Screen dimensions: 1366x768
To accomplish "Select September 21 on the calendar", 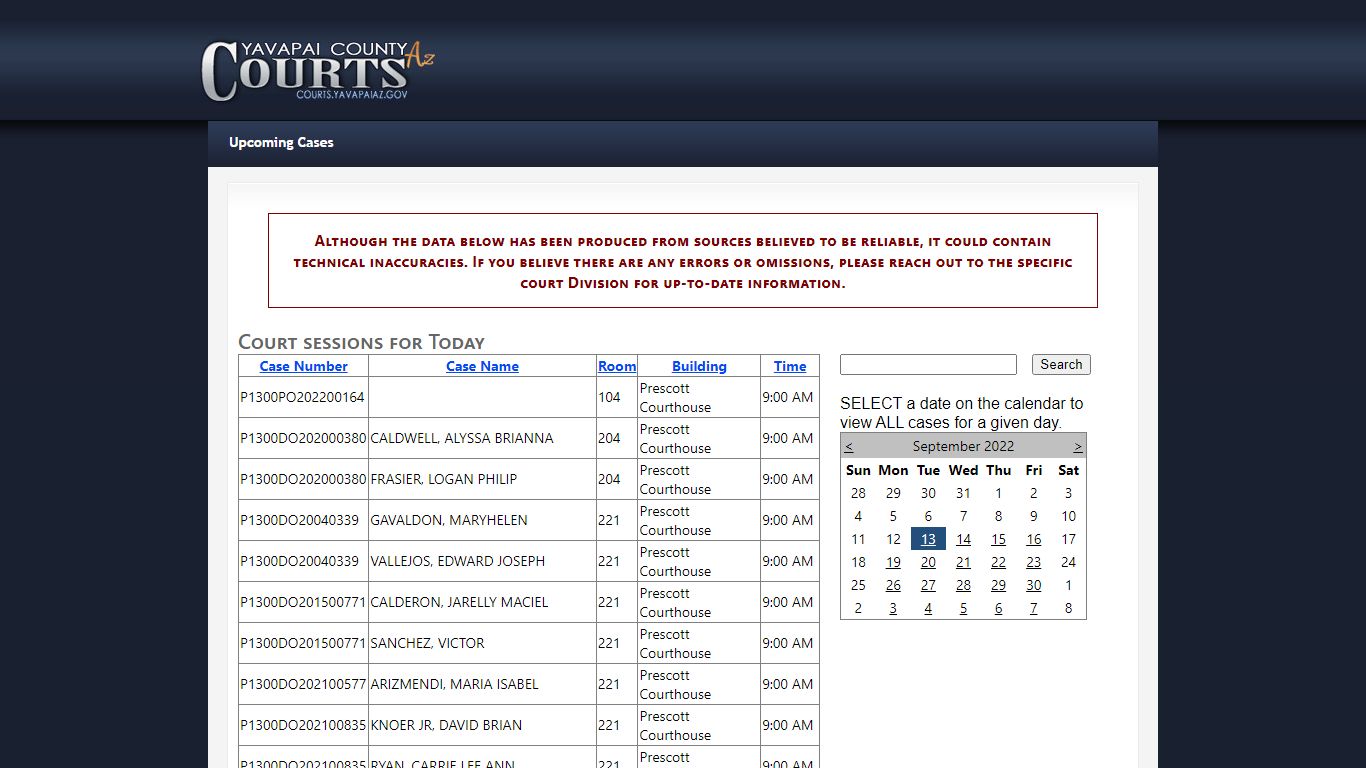I will coord(963,562).
